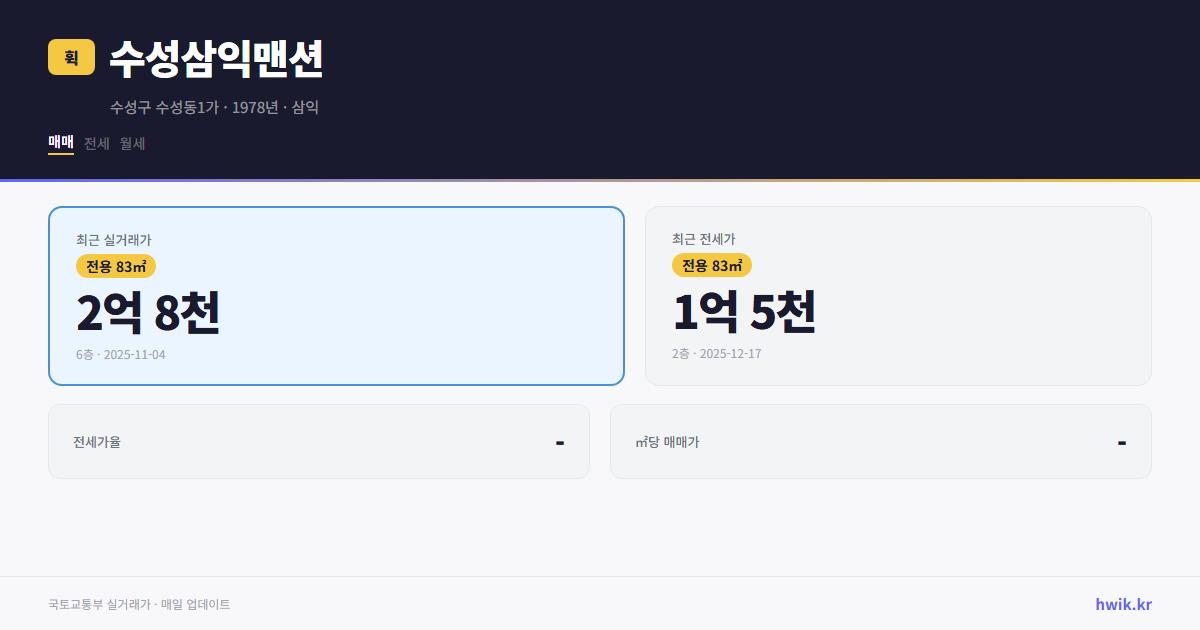
Task: Click the 전세가율 panel
Action: [x=319, y=441]
